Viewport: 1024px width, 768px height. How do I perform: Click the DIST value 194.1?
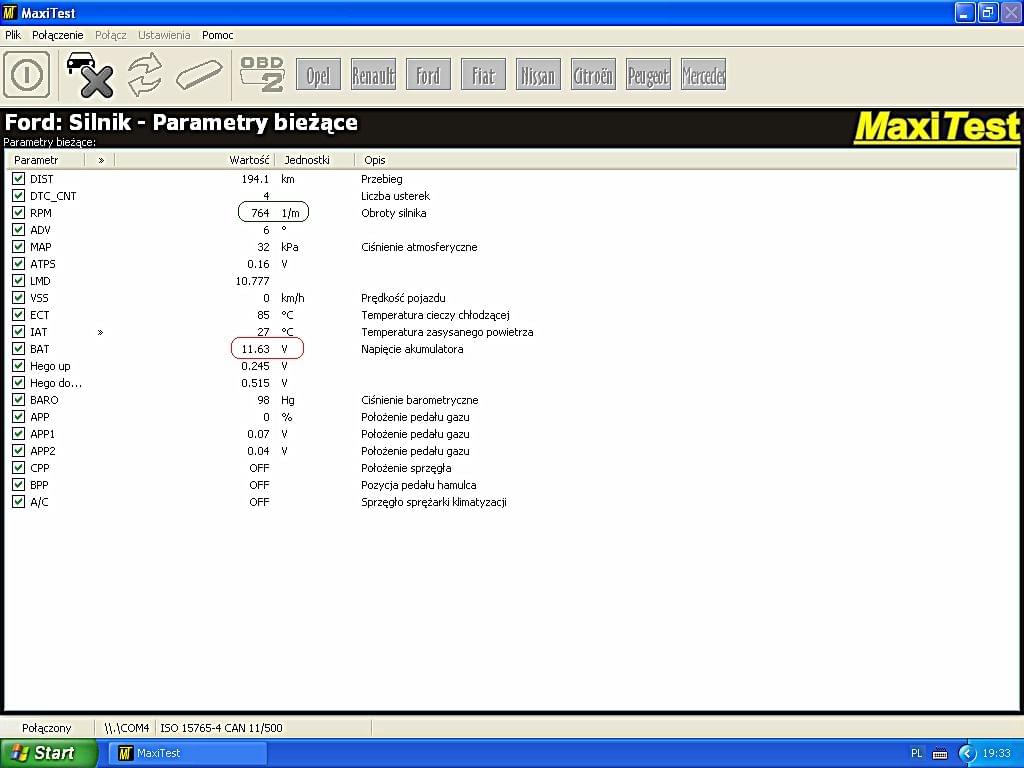click(255, 179)
